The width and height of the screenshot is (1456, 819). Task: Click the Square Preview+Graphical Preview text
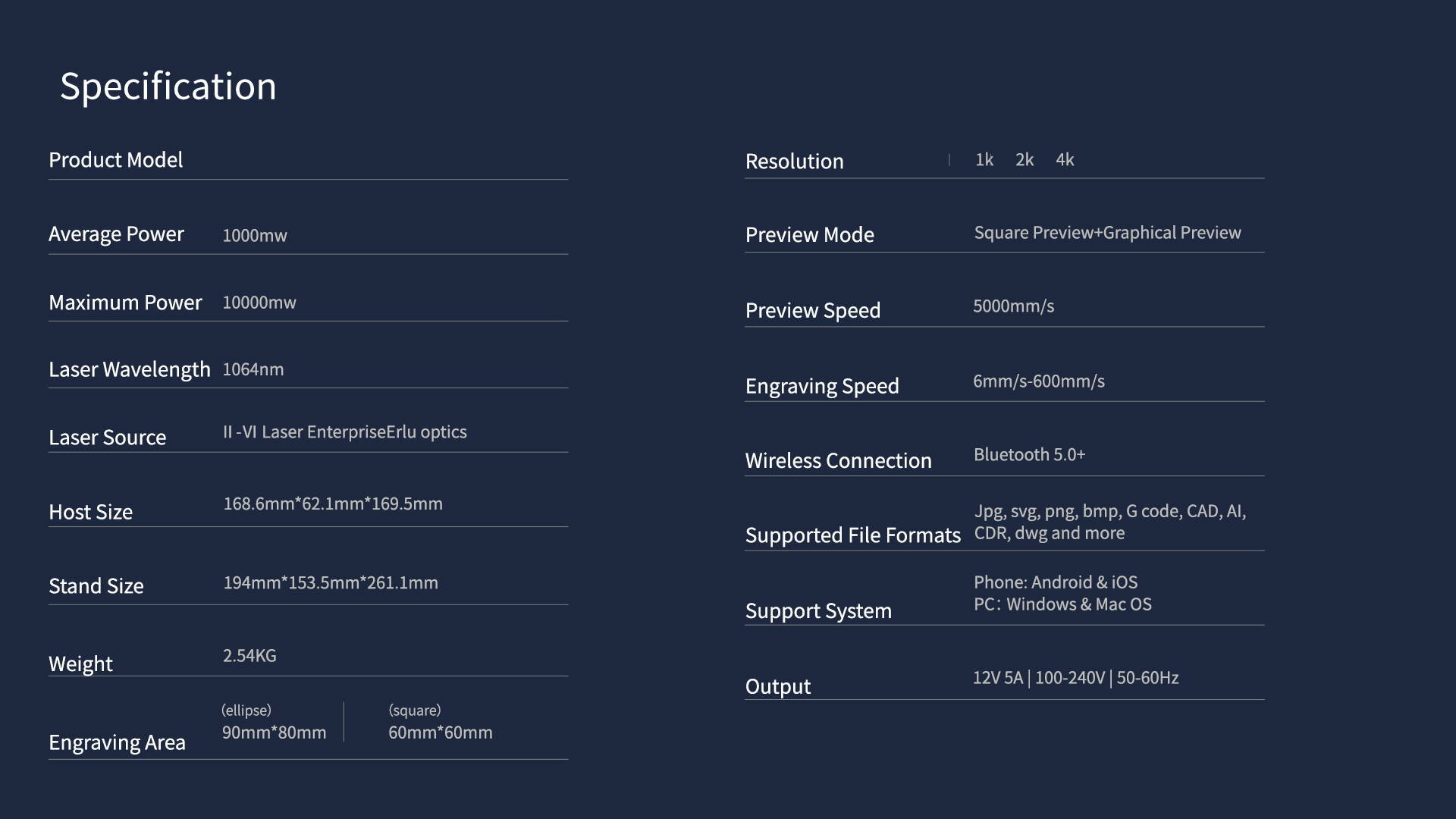click(x=1106, y=233)
